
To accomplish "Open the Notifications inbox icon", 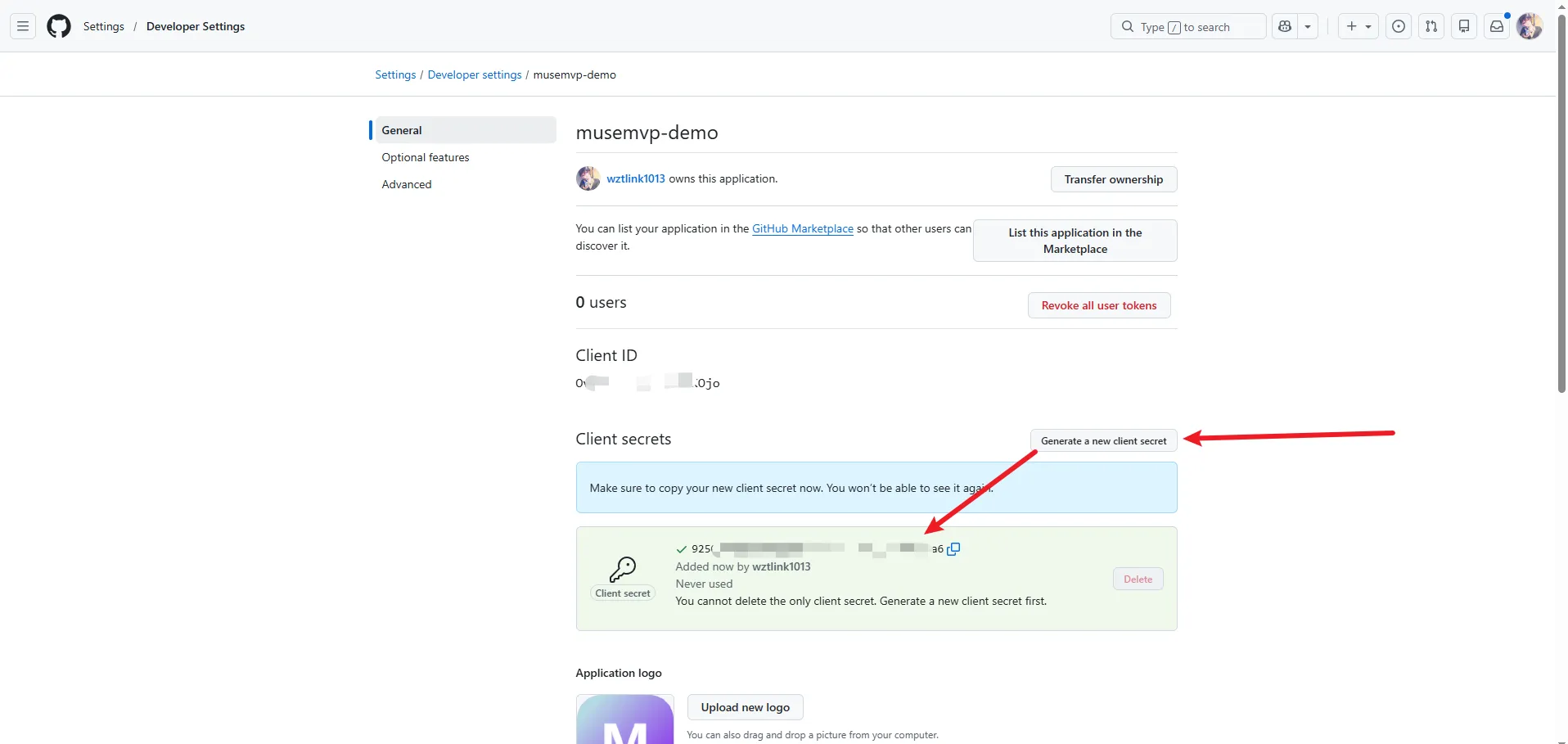I will coord(1497,26).
